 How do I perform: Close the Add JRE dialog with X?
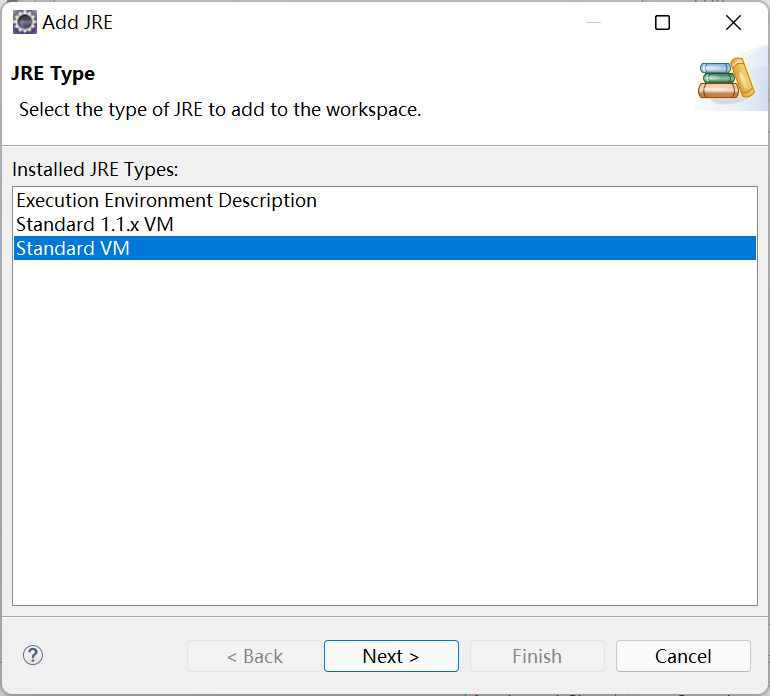coord(733,23)
